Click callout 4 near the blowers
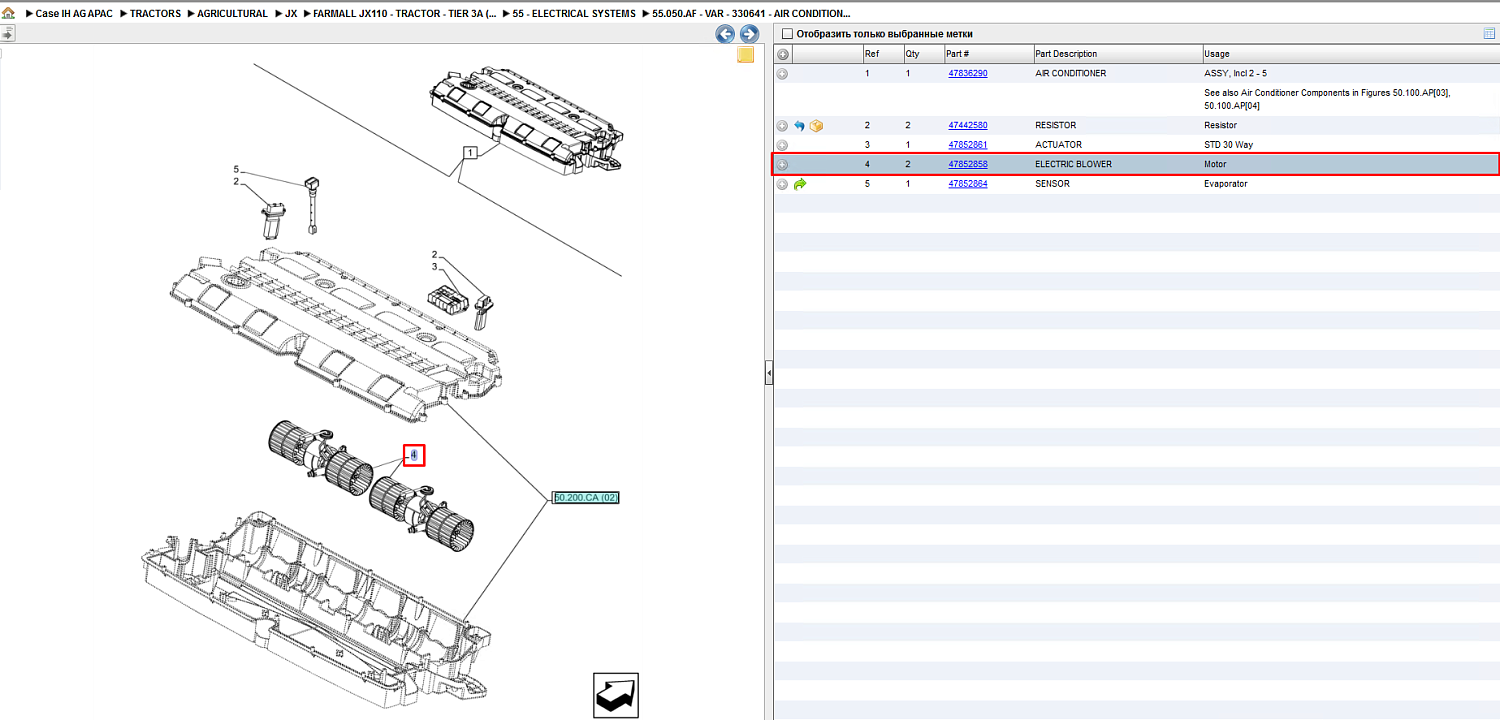The width and height of the screenshot is (1500, 720). [x=414, y=456]
